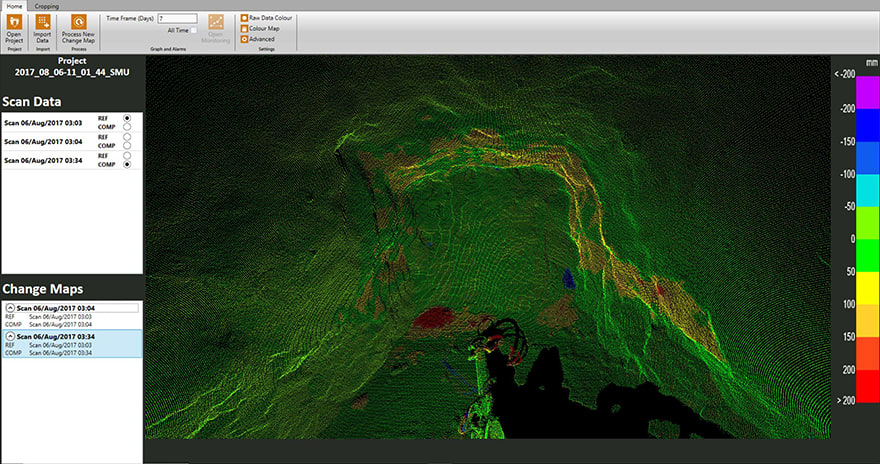Enable the All Time checkbox
Screen dimensions: 880x464
(193, 30)
